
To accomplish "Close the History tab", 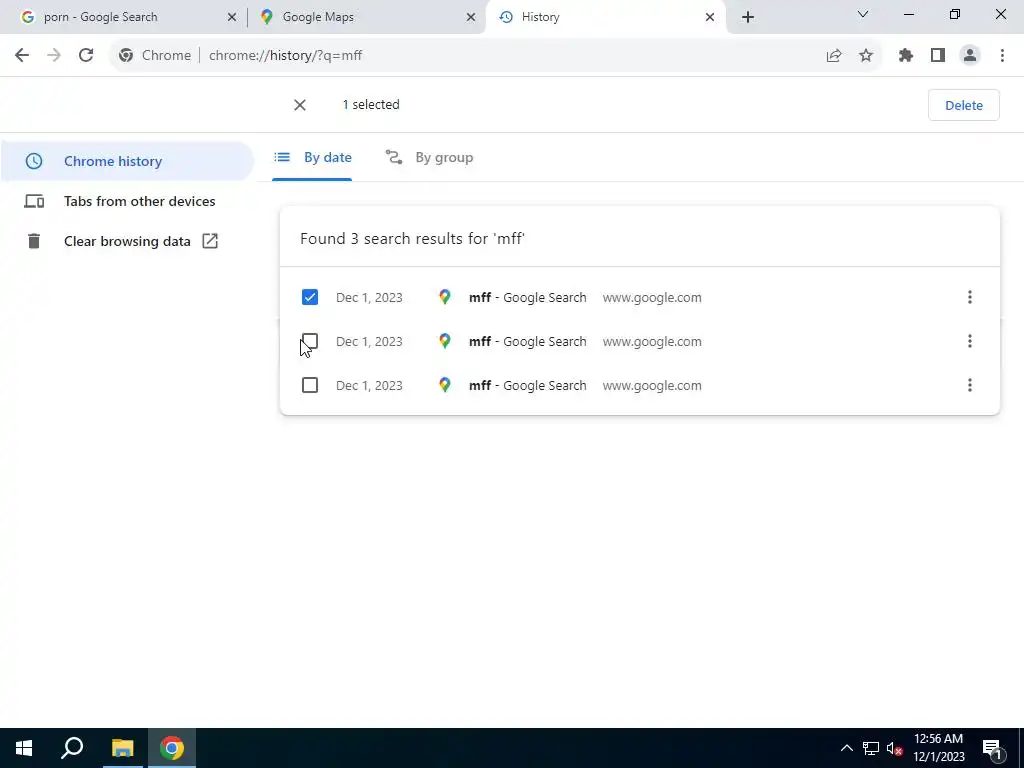I will [710, 17].
